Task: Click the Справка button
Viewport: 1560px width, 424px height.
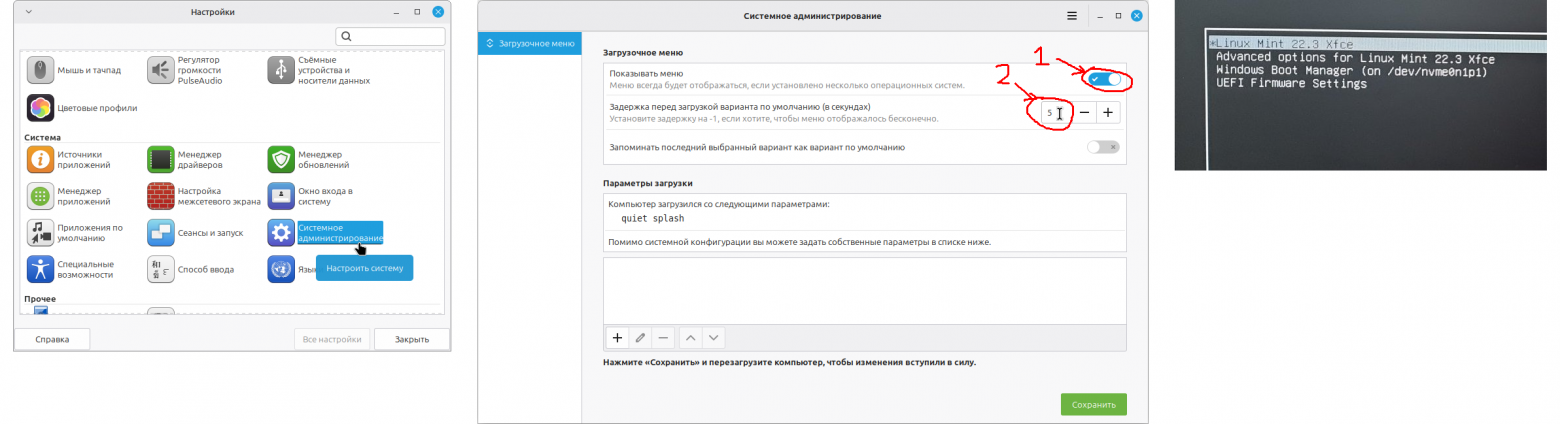Action: (52, 339)
